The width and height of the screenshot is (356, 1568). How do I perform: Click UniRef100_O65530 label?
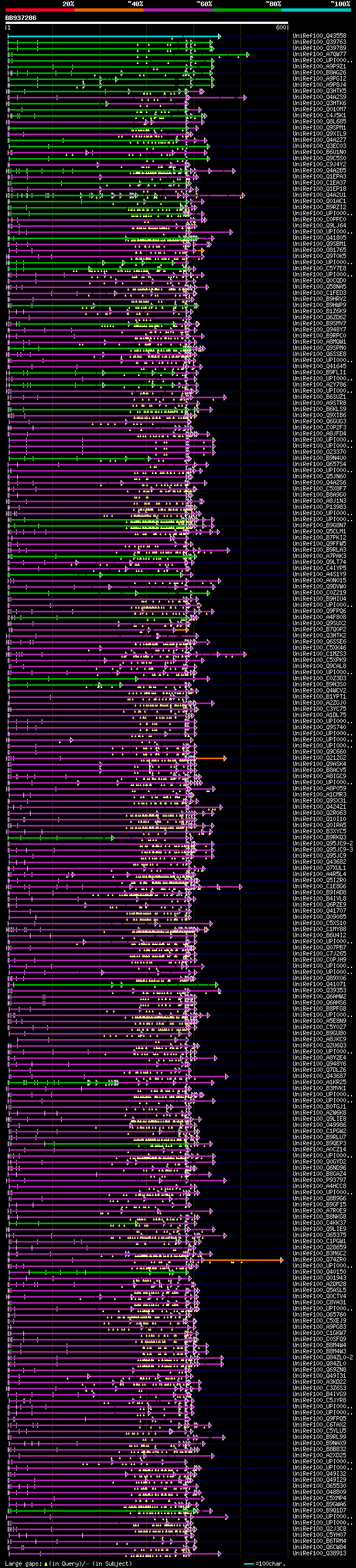319,1486
